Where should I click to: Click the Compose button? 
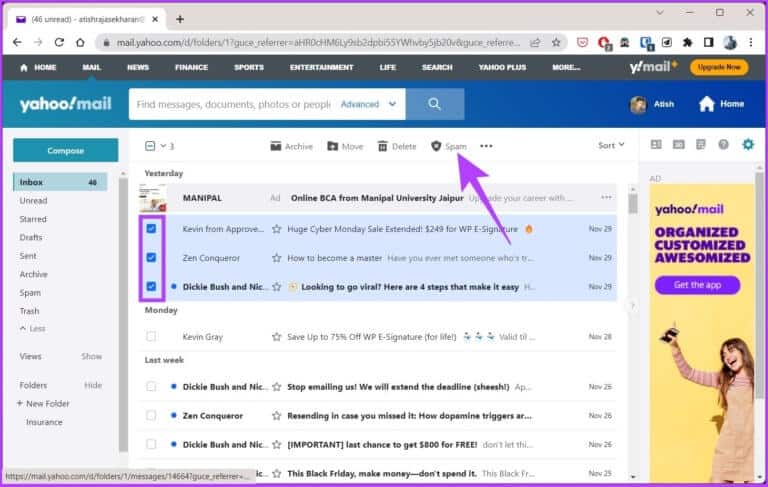point(66,150)
